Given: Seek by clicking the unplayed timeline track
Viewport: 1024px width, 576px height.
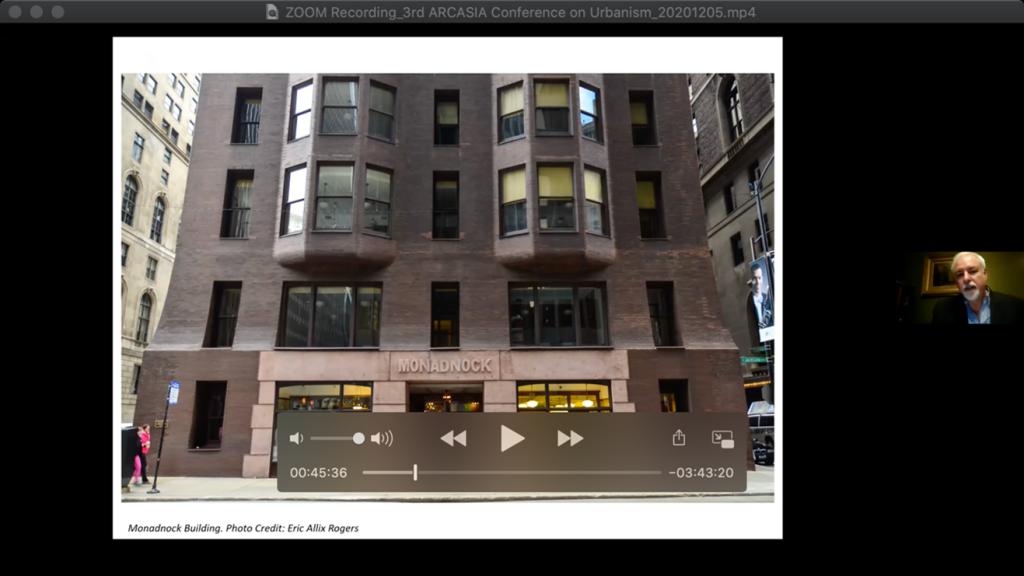Looking at the screenshot, I should [540, 472].
